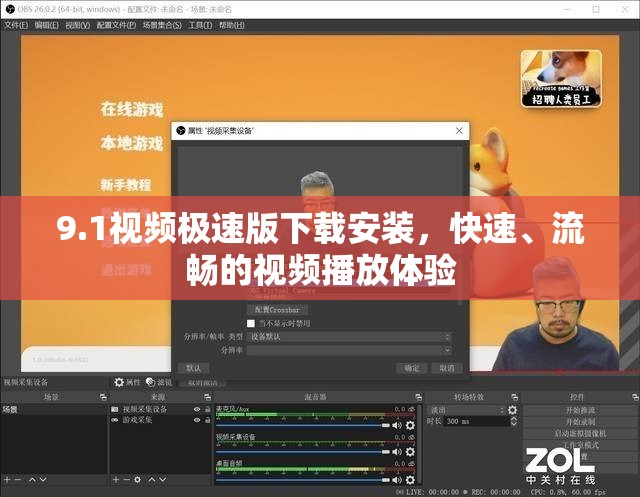Viewport: 640px width, 497px height.
Task: Open the 分辨率 dropdown in dialog
Action: [x=349, y=350]
